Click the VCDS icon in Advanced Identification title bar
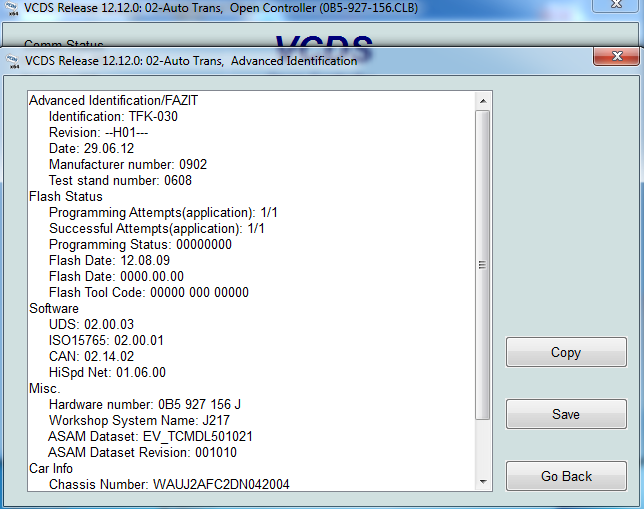 13,61
